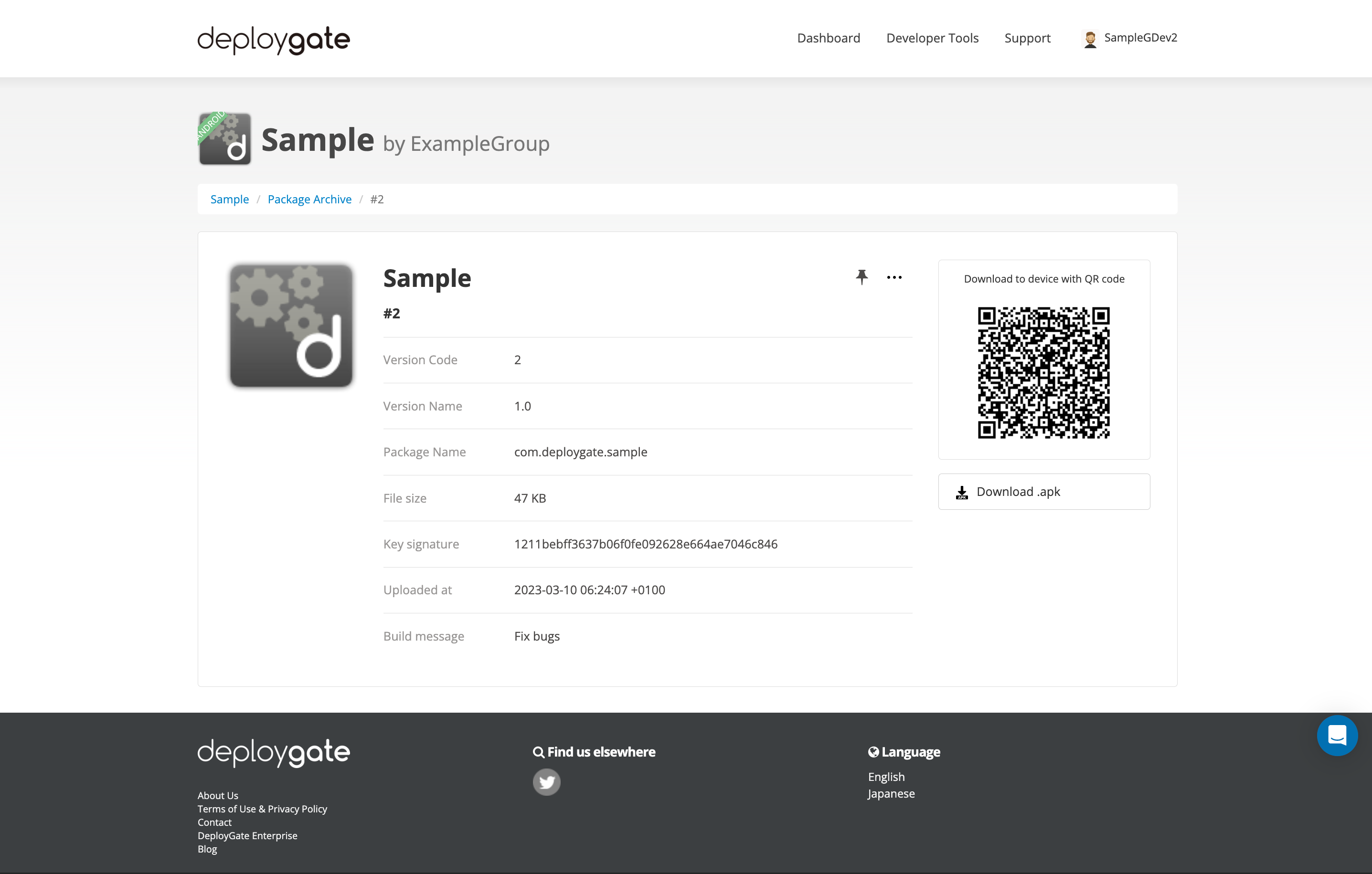Click the deploygate logo in header
Viewport: 1372px width, 874px height.
(274, 39)
